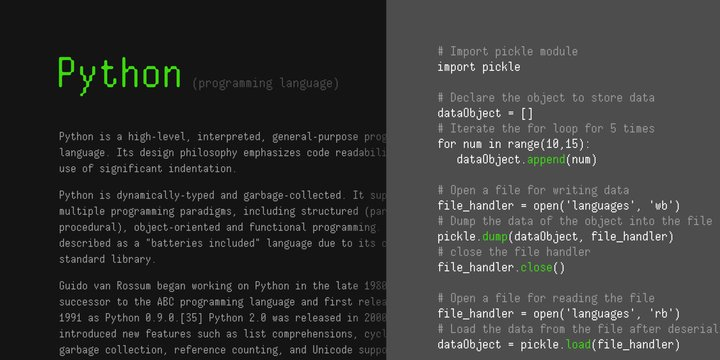Viewport: 720px width, 360px height.
Task: Click the line starting 'Python is a high-level, interpreted'
Action: click(222, 137)
